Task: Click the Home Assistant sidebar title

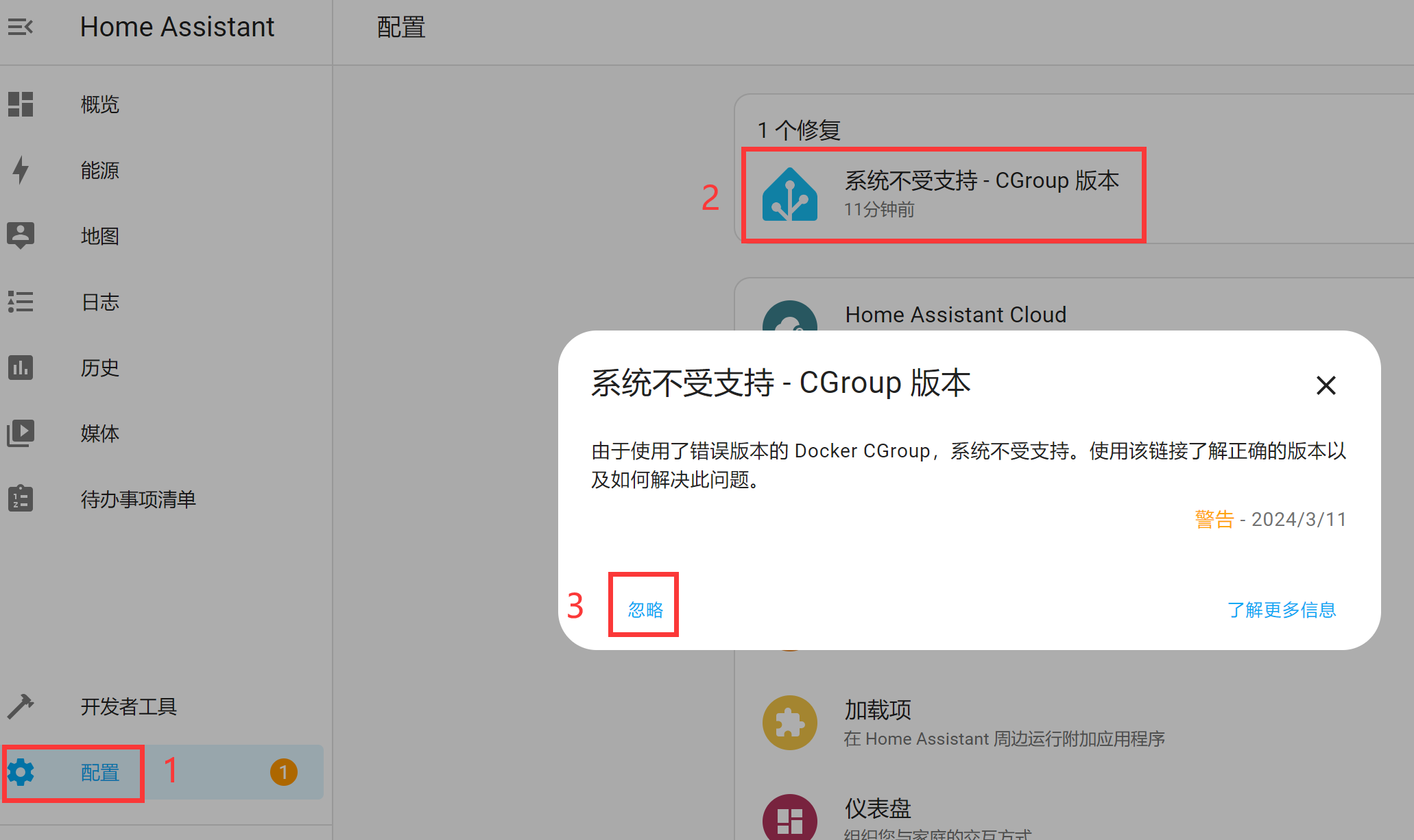Action: point(177,27)
